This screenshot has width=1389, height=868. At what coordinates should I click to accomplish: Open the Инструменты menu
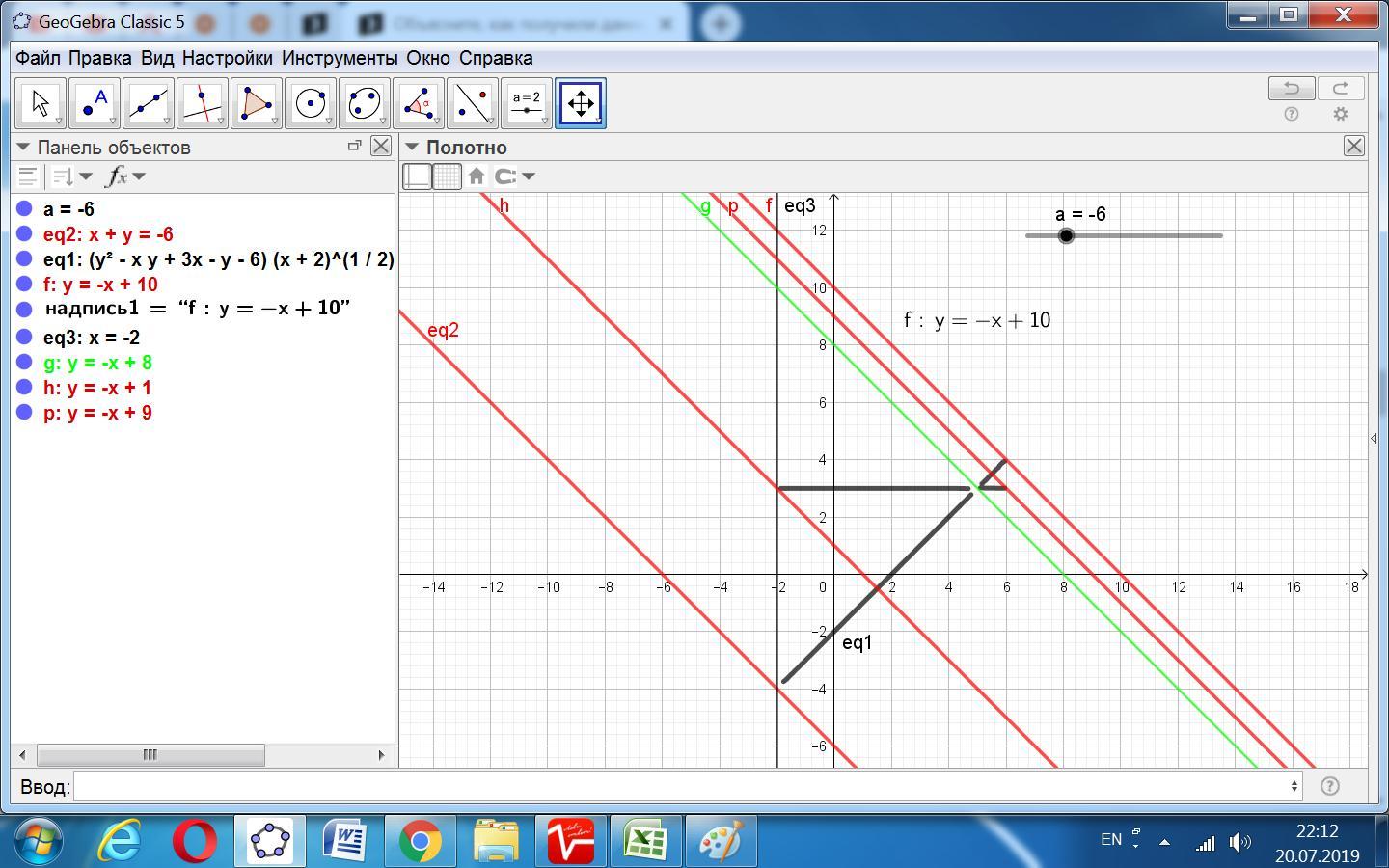pyautogui.click(x=340, y=58)
